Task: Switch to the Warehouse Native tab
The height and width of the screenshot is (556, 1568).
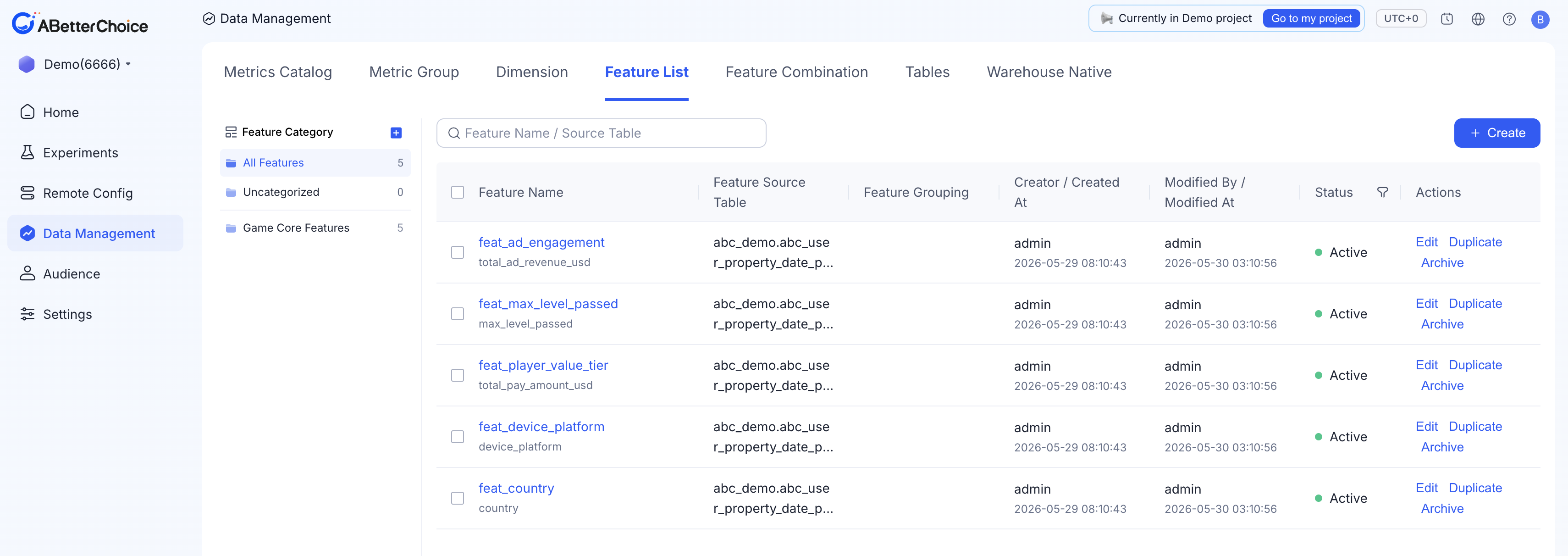Action: (1049, 72)
